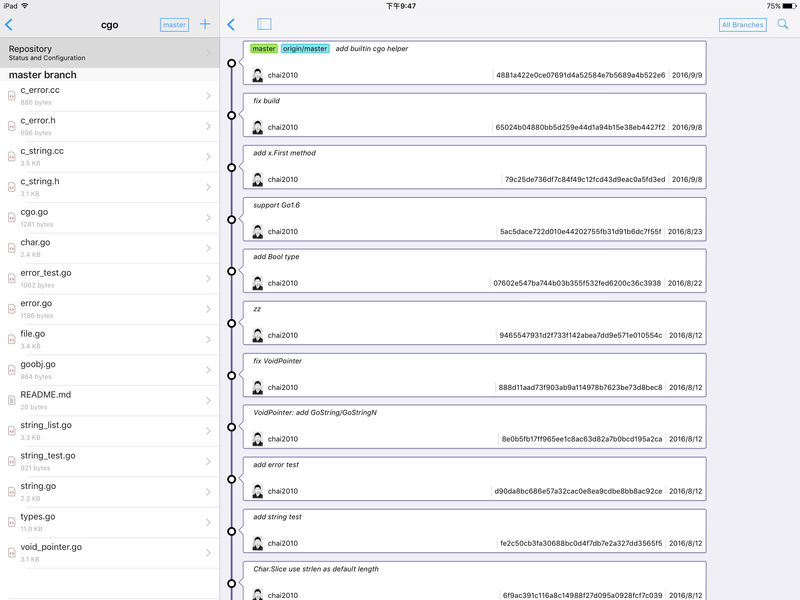This screenshot has width=800, height=600.
Task: Open search with the magnifier icon
Action: (783, 24)
